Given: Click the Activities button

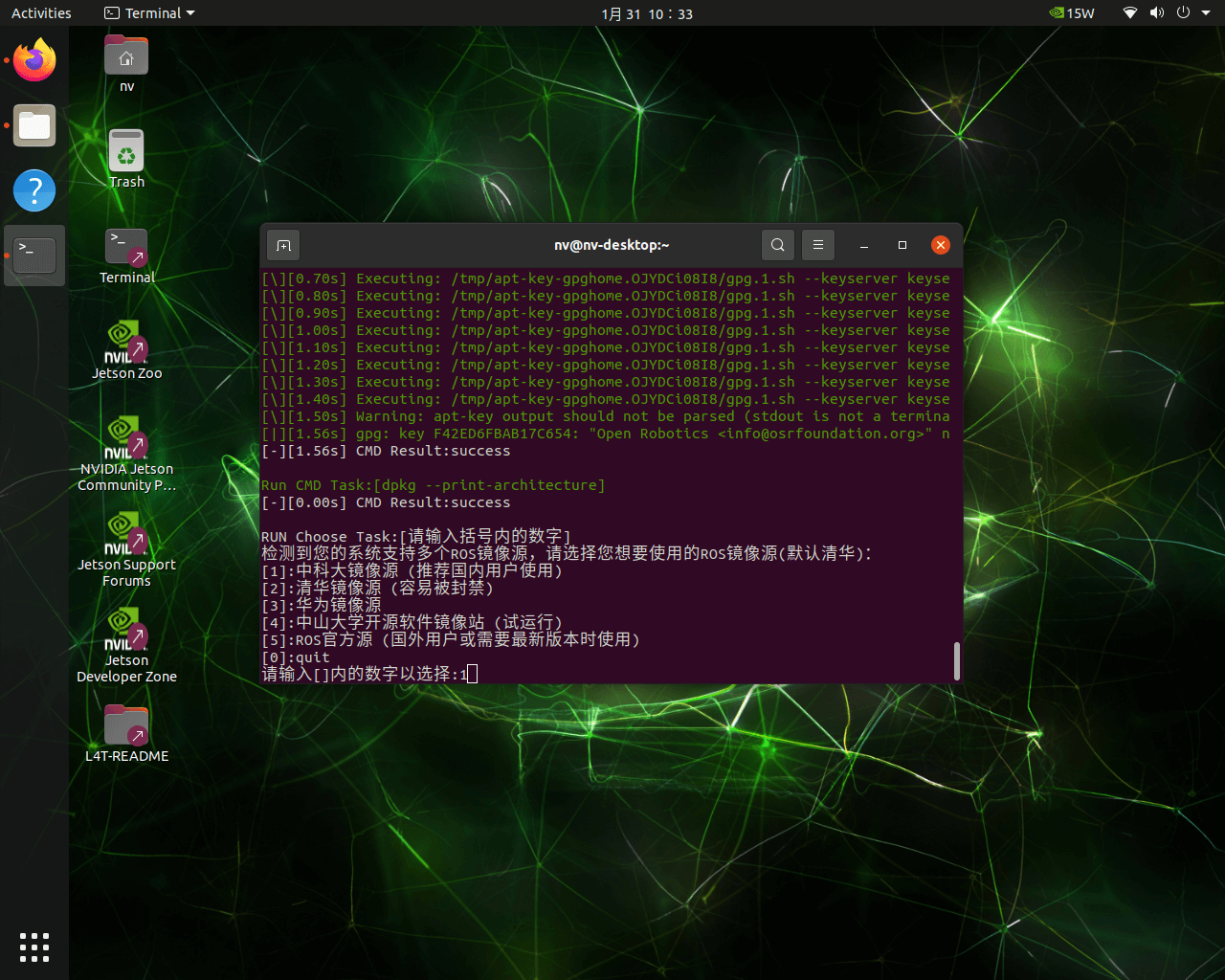Looking at the screenshot, I should [41, 13].
